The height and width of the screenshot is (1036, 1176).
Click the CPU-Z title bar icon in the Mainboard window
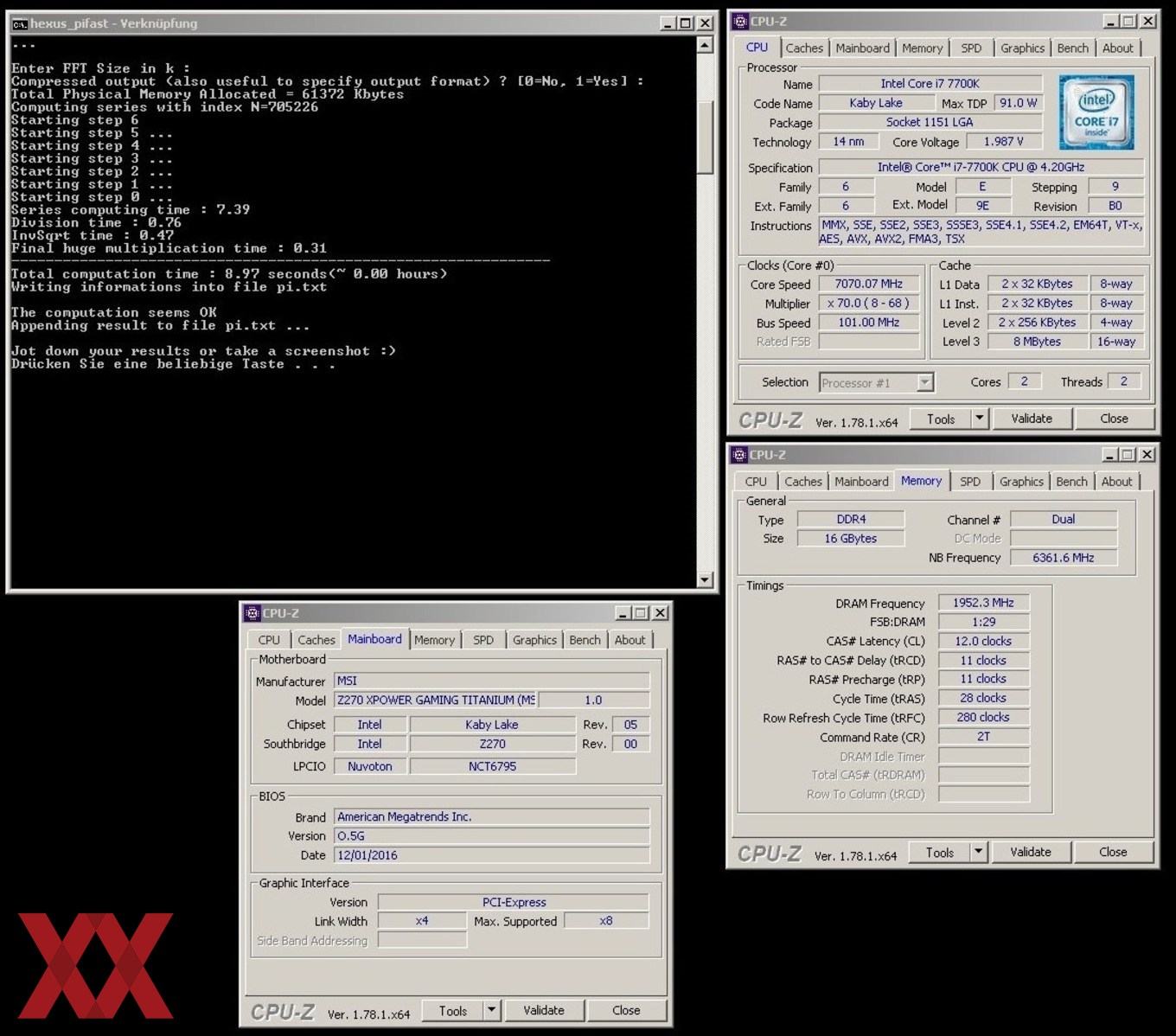pyautogui.click(x=252, y=612)
